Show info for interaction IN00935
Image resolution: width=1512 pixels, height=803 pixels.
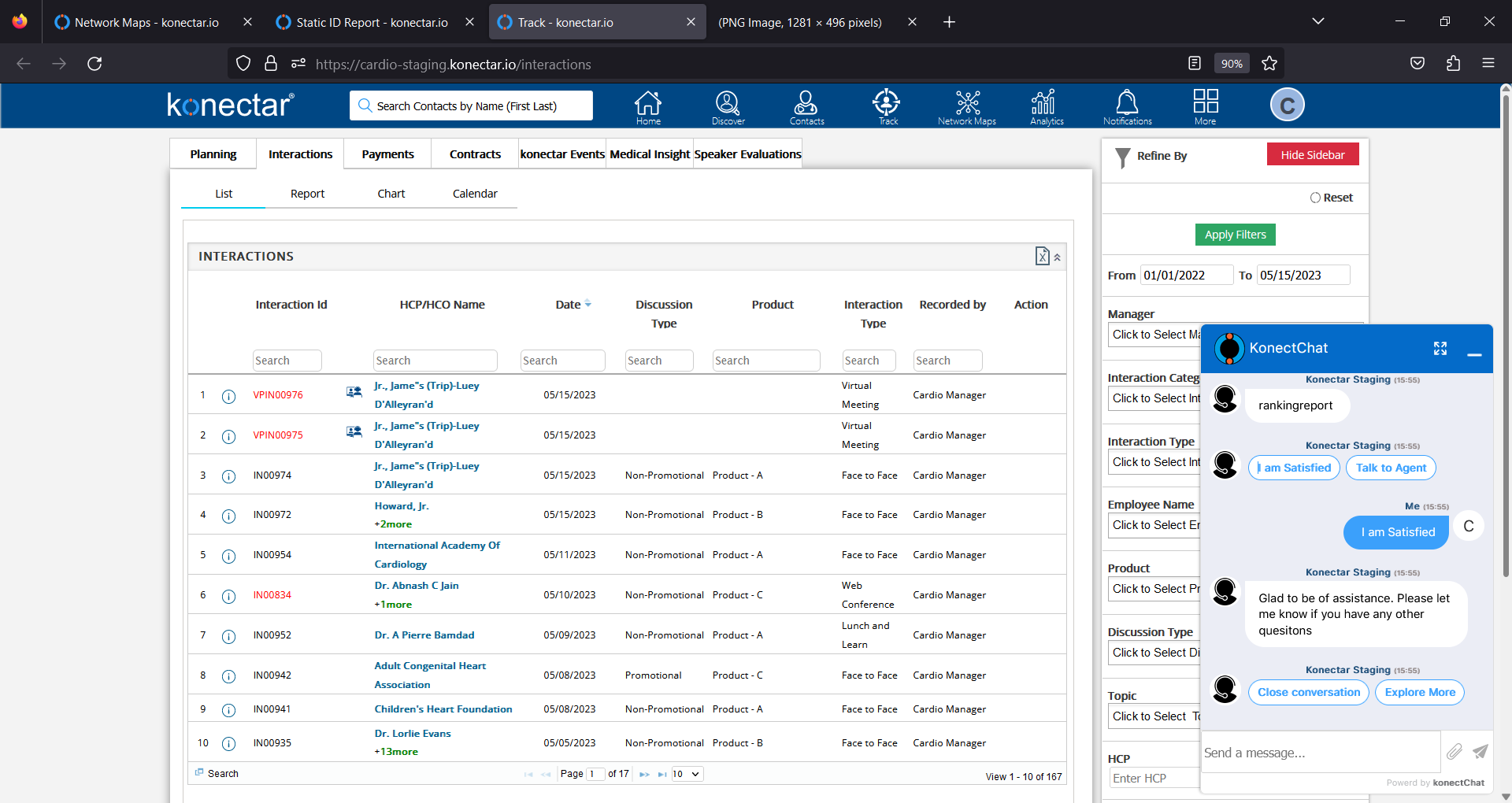(x=228, y=743)
